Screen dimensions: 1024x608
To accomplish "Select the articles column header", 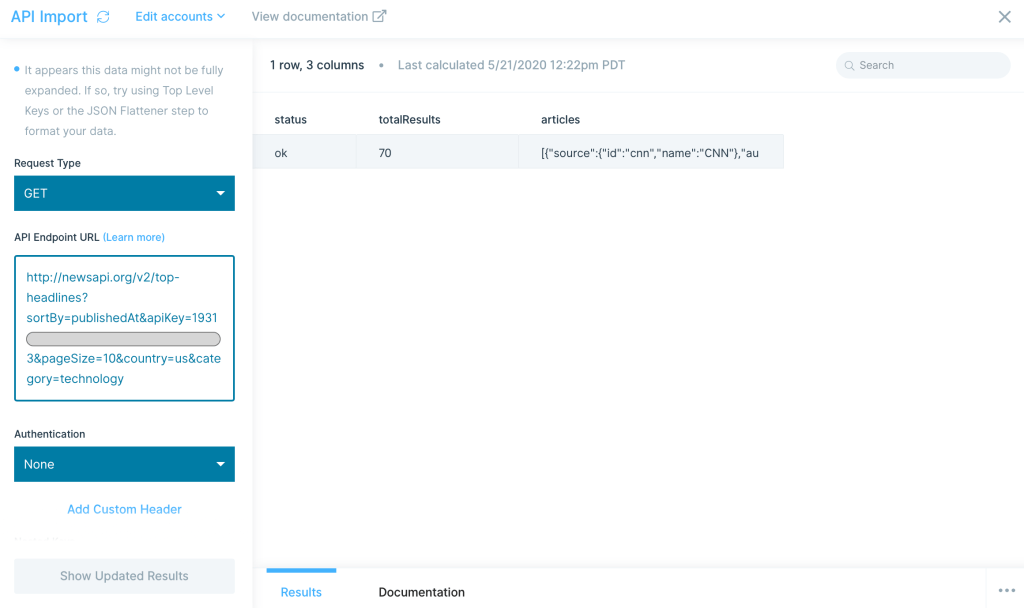I will tap(560, 119).
